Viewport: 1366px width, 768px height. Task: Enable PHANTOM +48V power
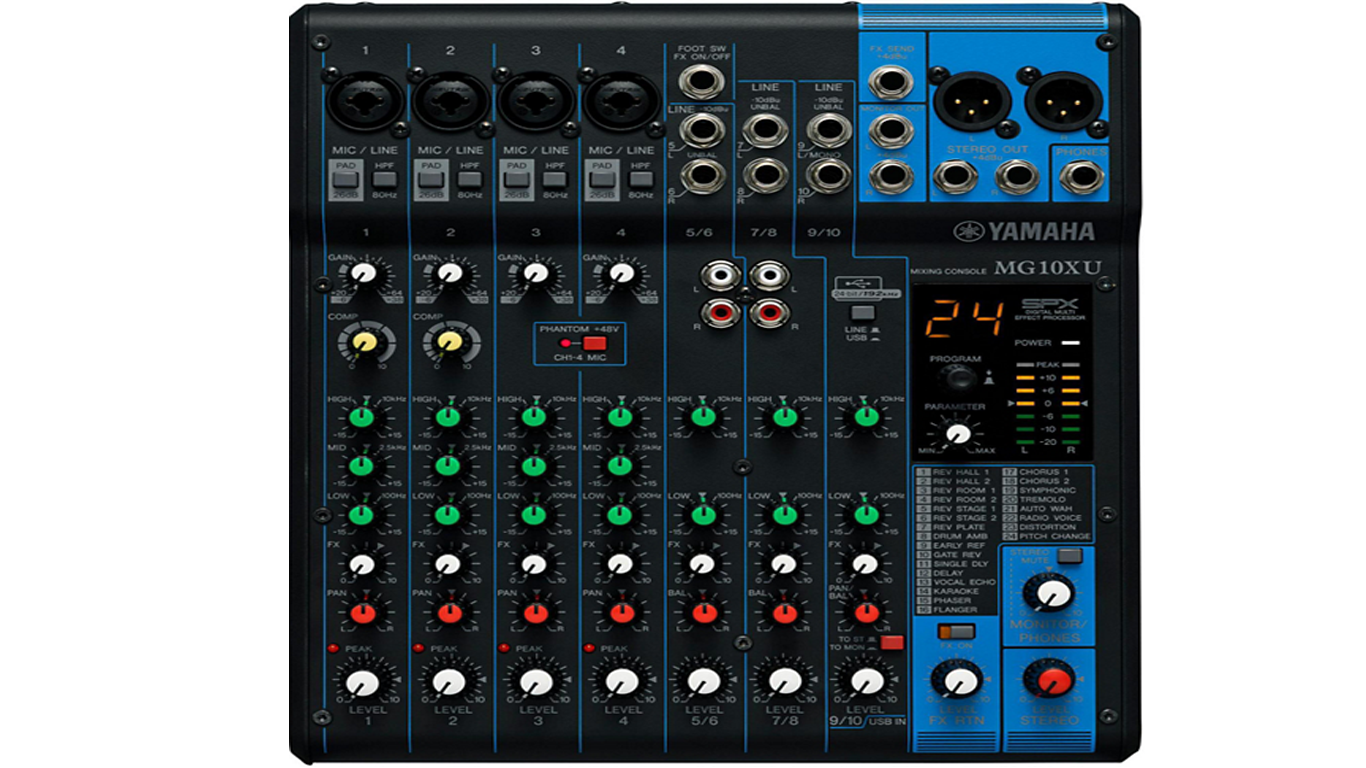tap(595, 343)
